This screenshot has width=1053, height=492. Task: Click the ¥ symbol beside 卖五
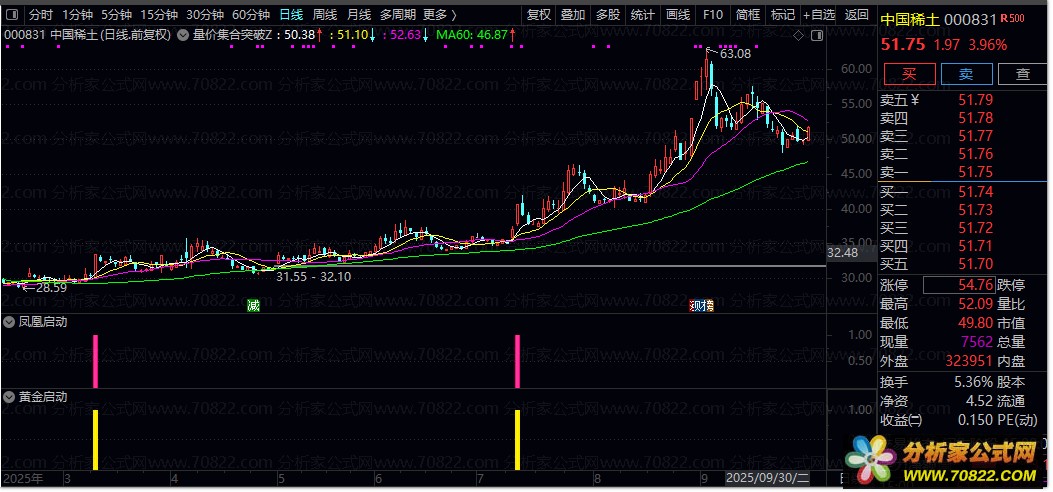coord(914,99)
